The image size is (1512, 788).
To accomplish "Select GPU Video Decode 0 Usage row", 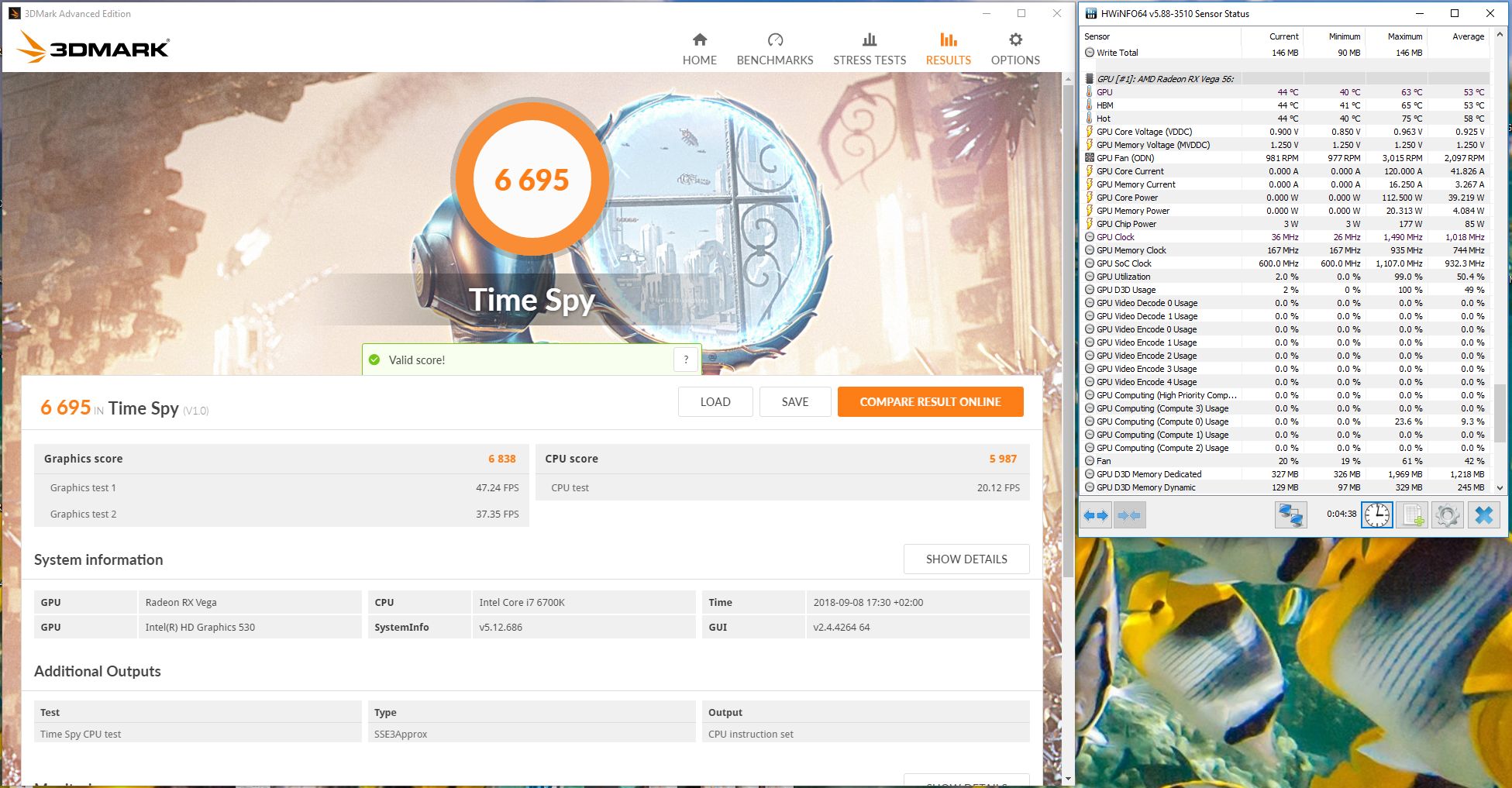I will [x=1285, y=303].
